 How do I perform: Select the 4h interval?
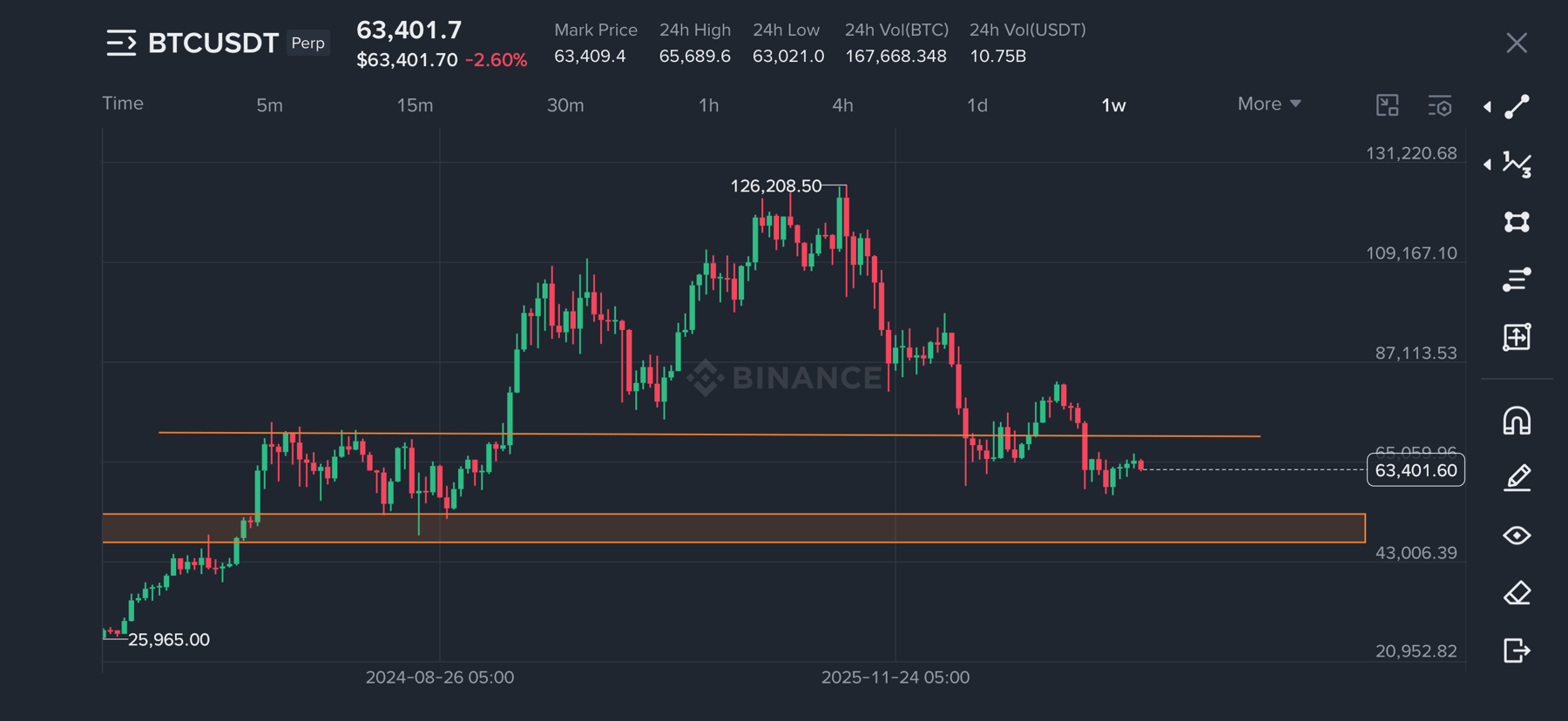point(842,105)
